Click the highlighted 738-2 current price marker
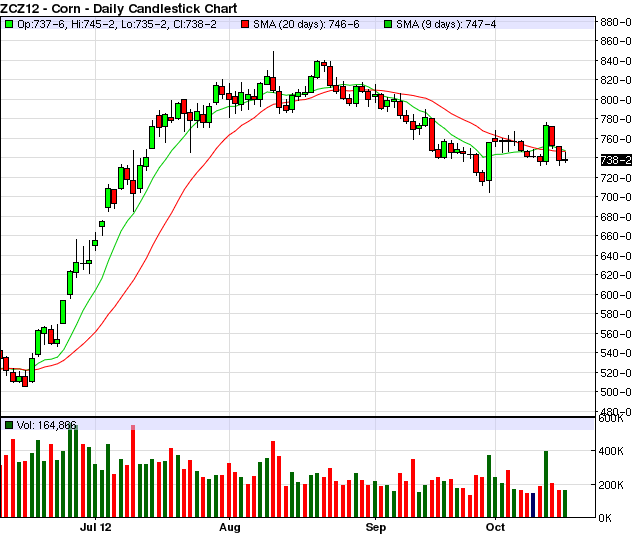640x536 pixels. click(x=616, y=160)
